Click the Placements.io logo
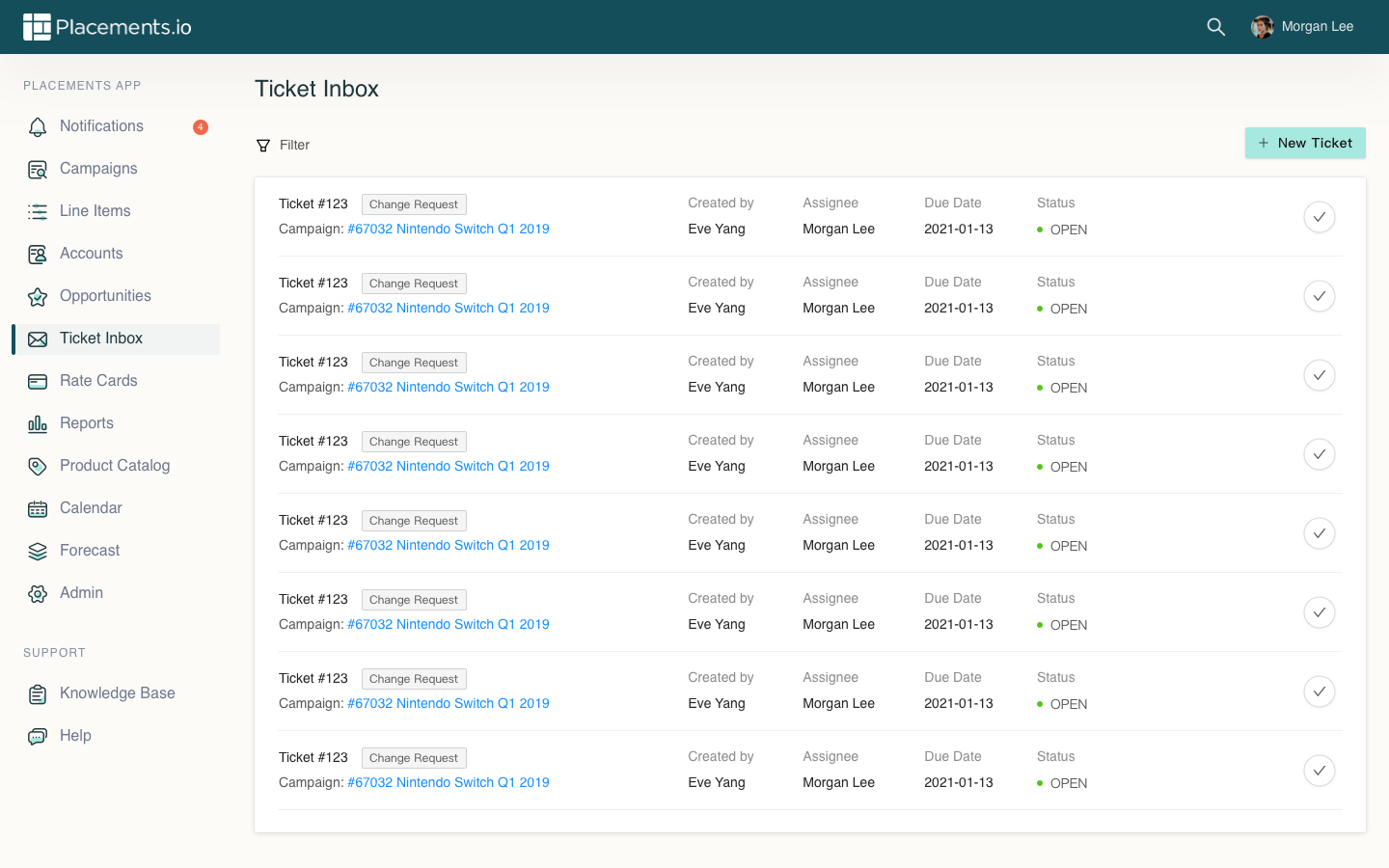 pyautogui.click(x=107, y=27)
